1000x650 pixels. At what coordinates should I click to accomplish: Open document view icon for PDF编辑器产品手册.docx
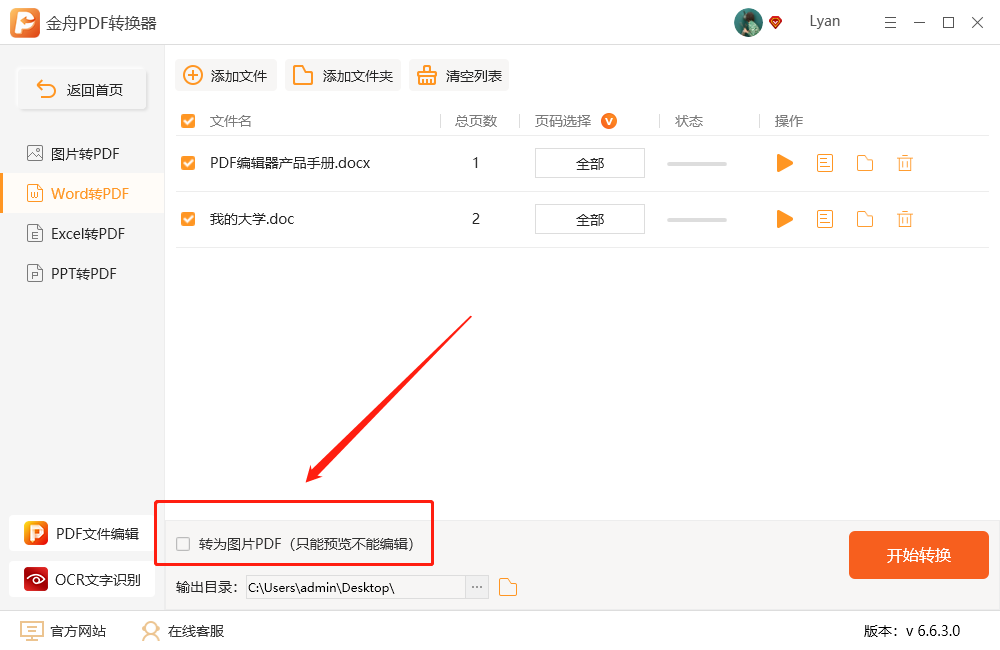[825, 163]
